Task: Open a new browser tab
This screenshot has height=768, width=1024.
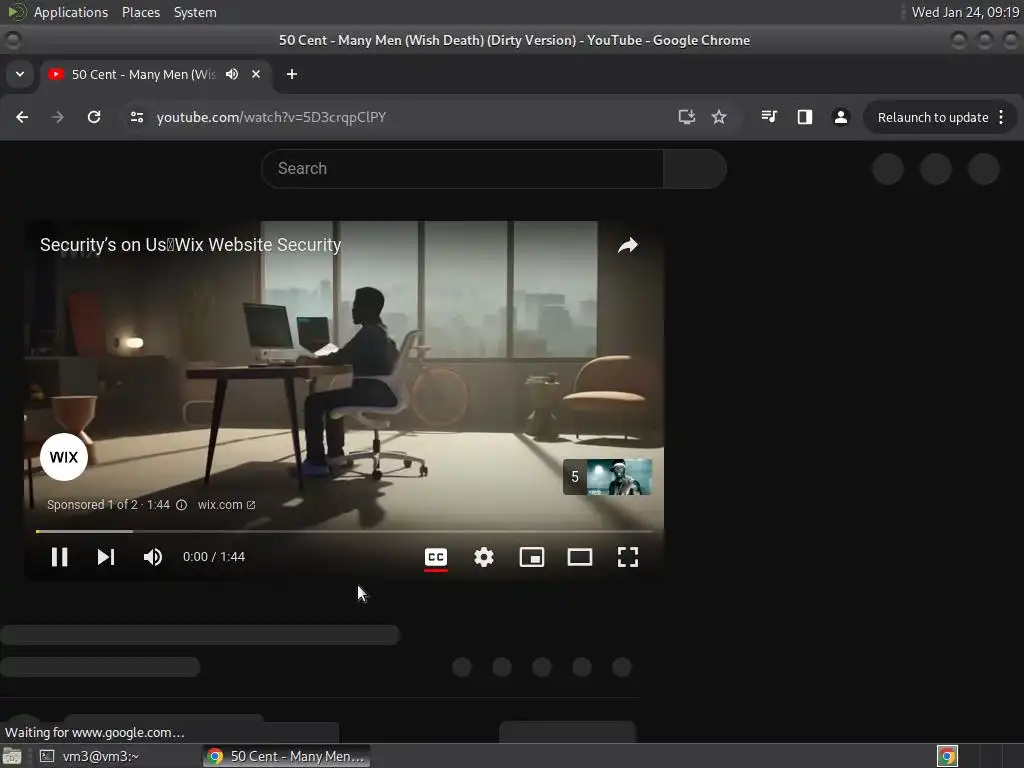Action: (292, 74)
